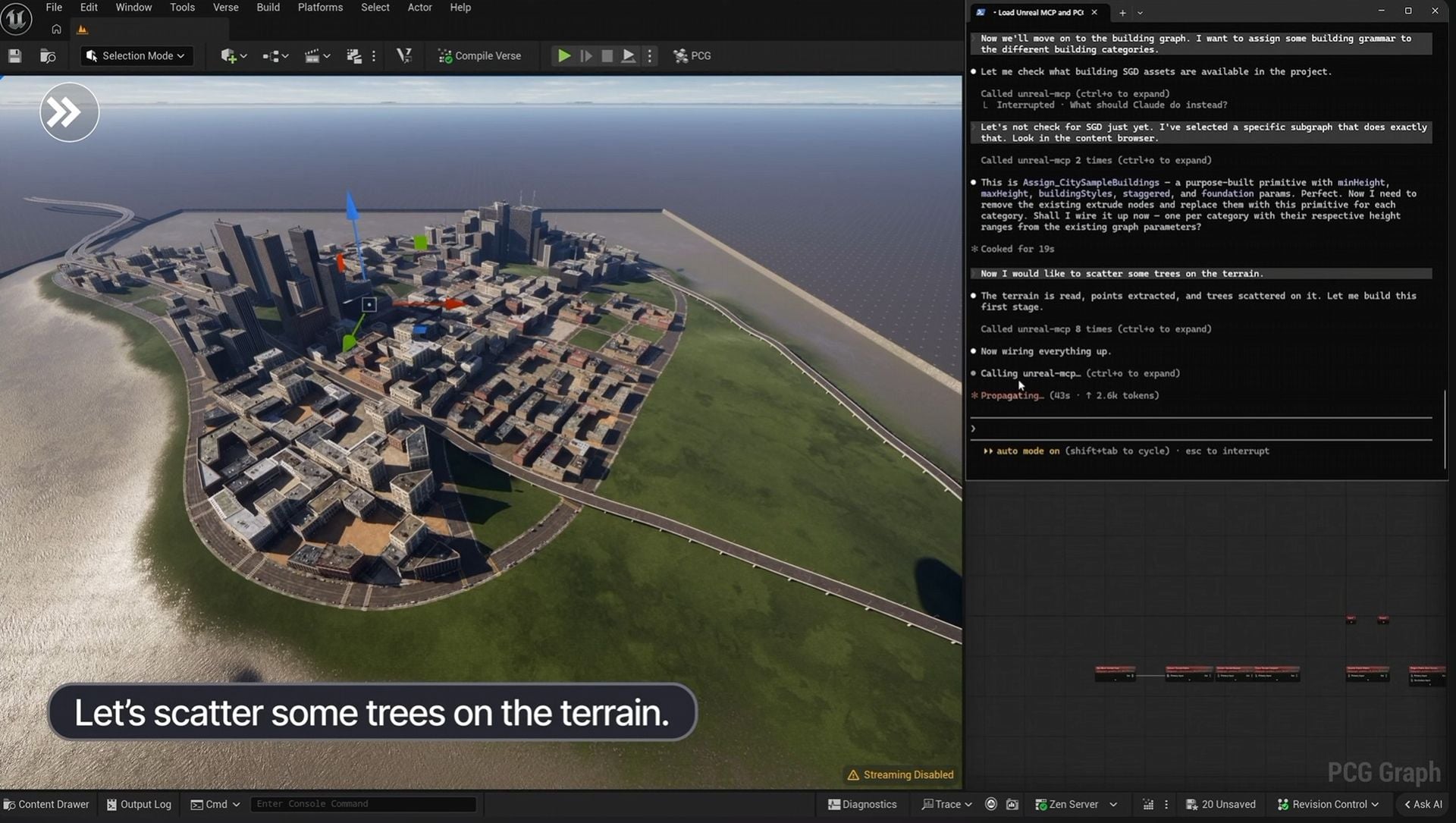Open Diagnostics in the status bar
The height and width of the screenshot is (823, 1456).
(862, 804)
